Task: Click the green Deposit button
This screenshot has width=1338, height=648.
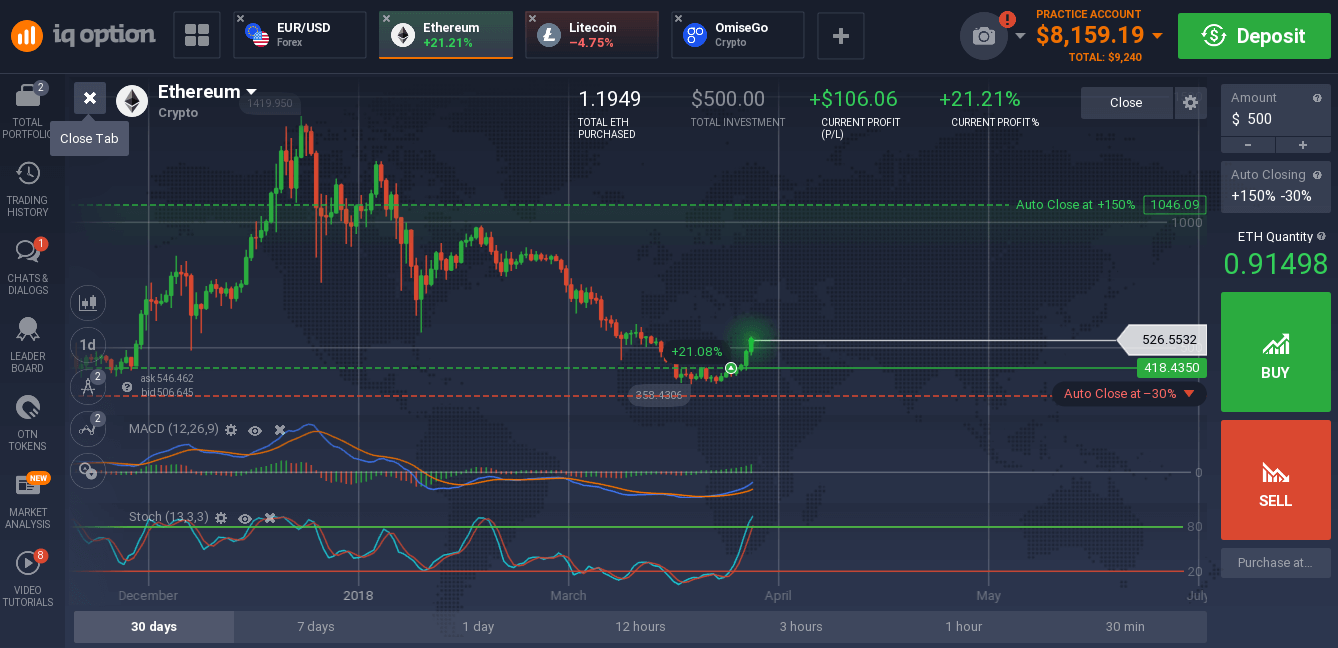Action: click(1254, 36)
